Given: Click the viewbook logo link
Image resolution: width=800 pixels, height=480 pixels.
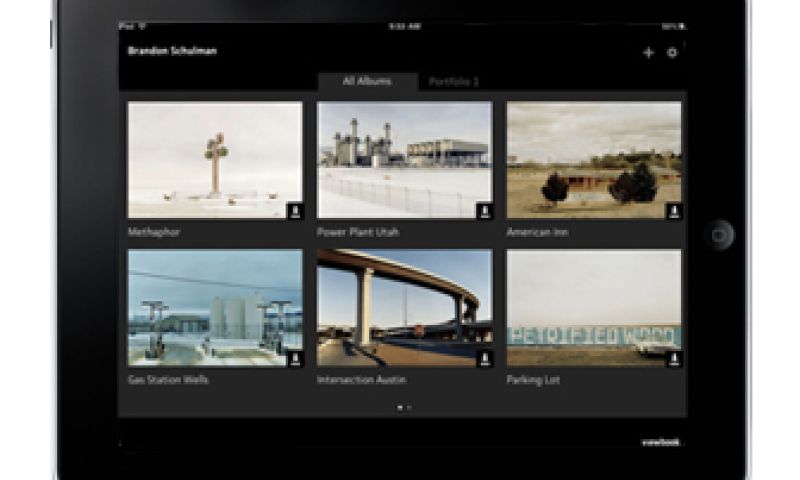Looking at the screenshot, I should [660, 442].
